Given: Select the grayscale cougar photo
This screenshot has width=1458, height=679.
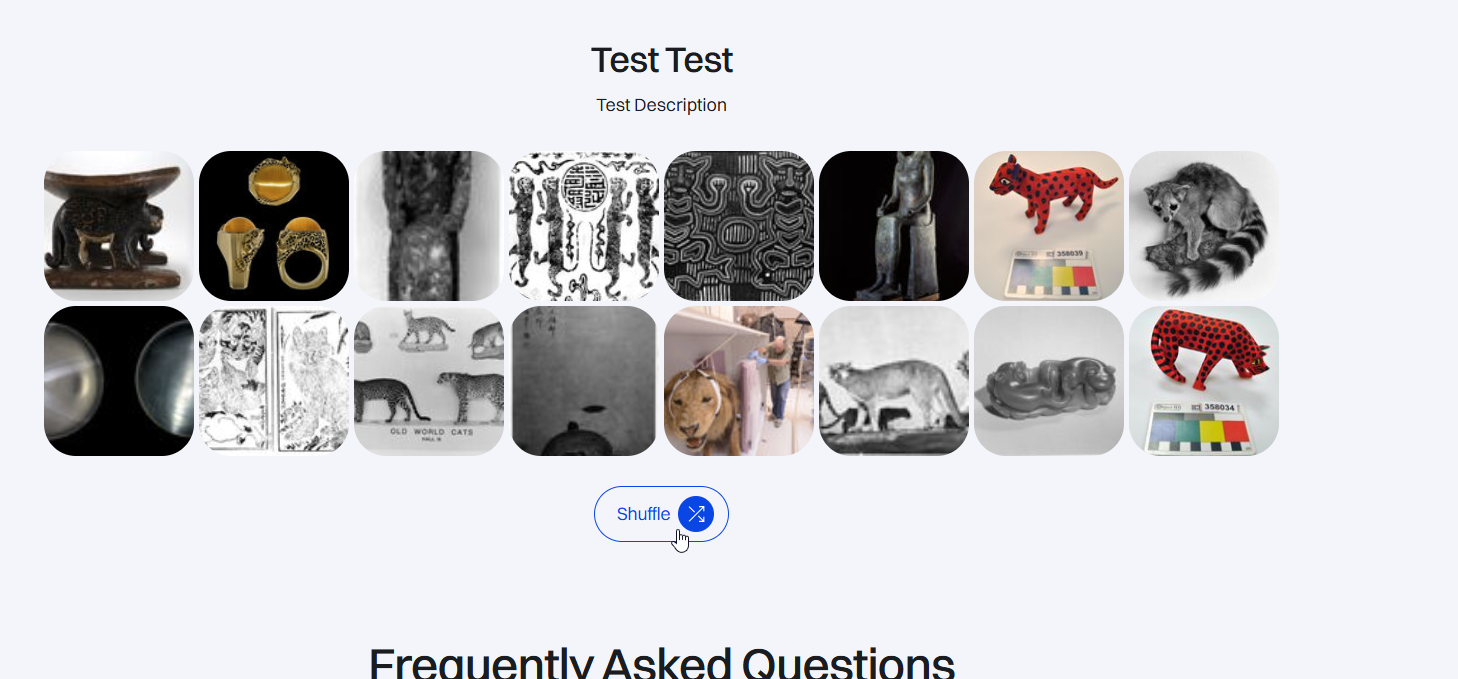Looking at the screenshot, I should [894, 381].
